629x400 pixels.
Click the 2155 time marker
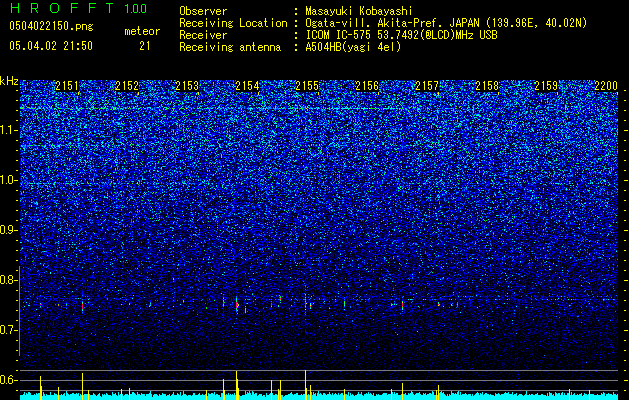[307, 85]
